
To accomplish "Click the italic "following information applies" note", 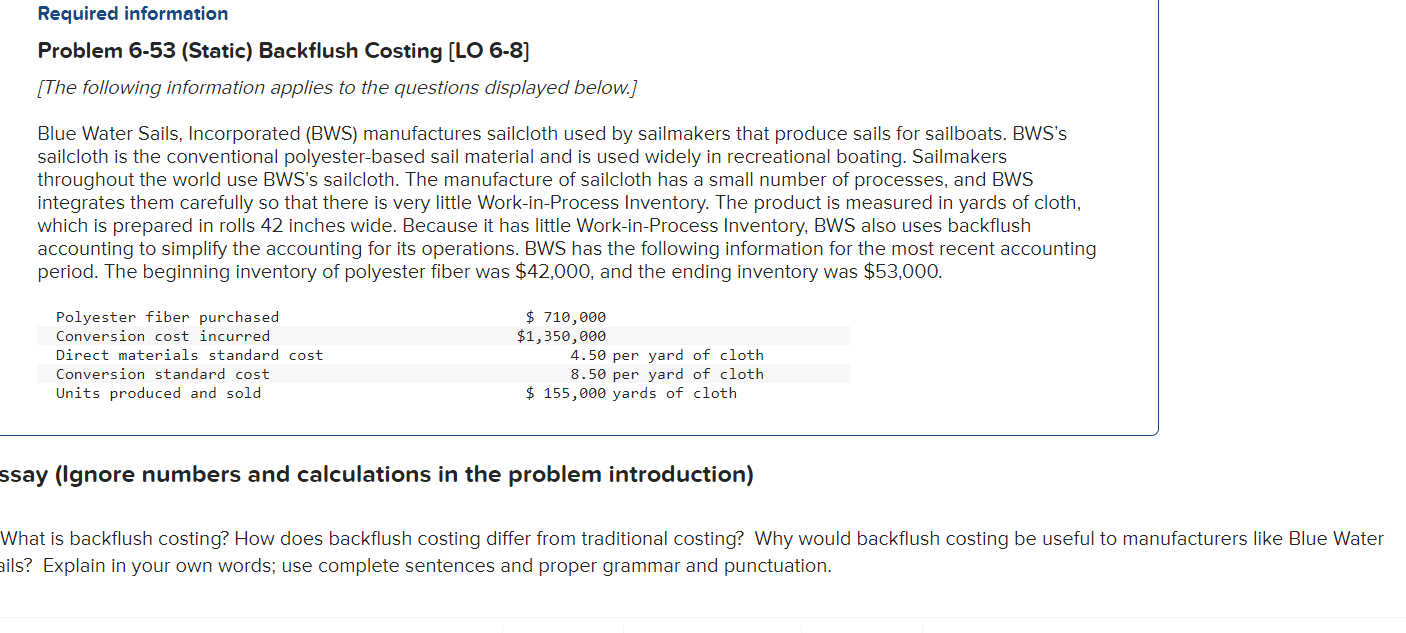I will (x=337, y=87).
